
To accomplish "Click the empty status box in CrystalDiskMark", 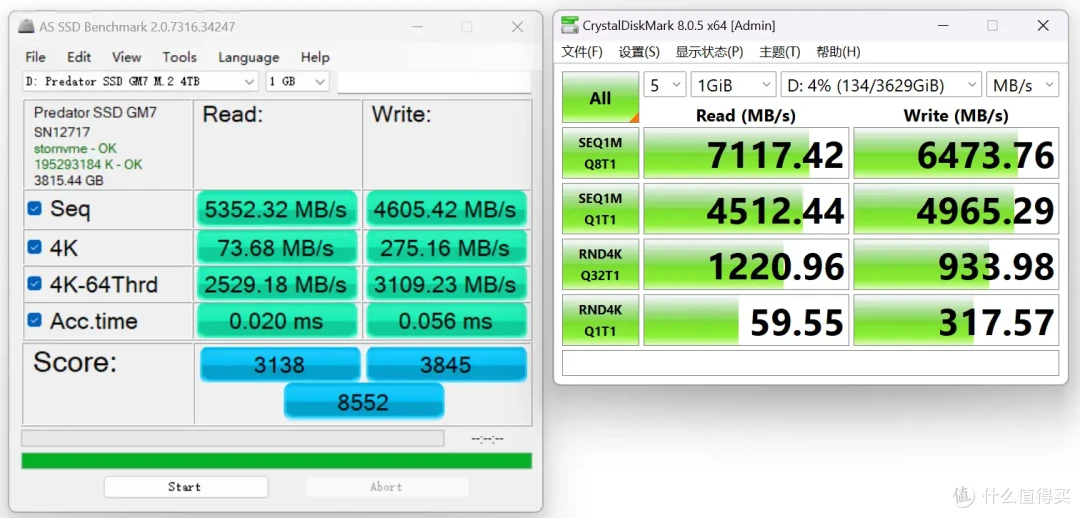I will tap(810, 363).
